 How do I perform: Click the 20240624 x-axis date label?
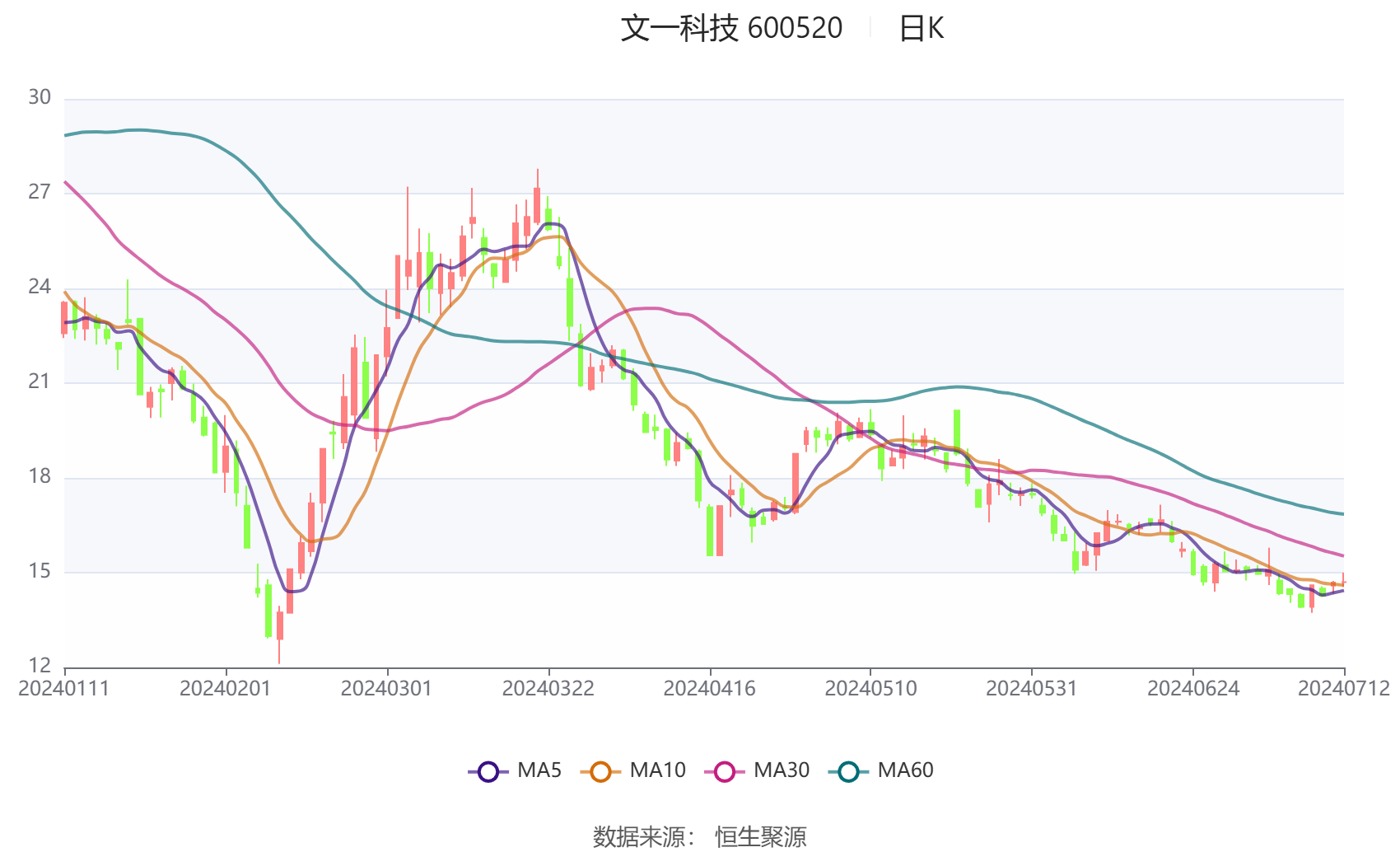coord(1193,689)
